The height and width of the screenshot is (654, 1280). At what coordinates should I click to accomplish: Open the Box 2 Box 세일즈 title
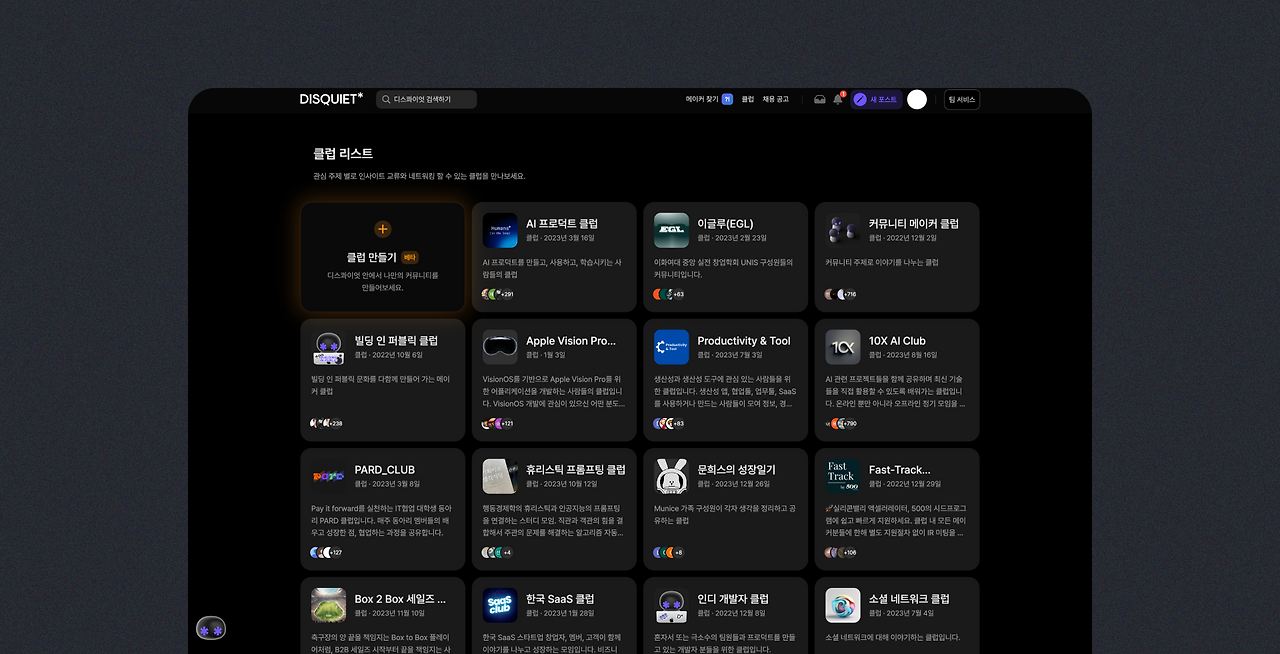pos(400,599)
